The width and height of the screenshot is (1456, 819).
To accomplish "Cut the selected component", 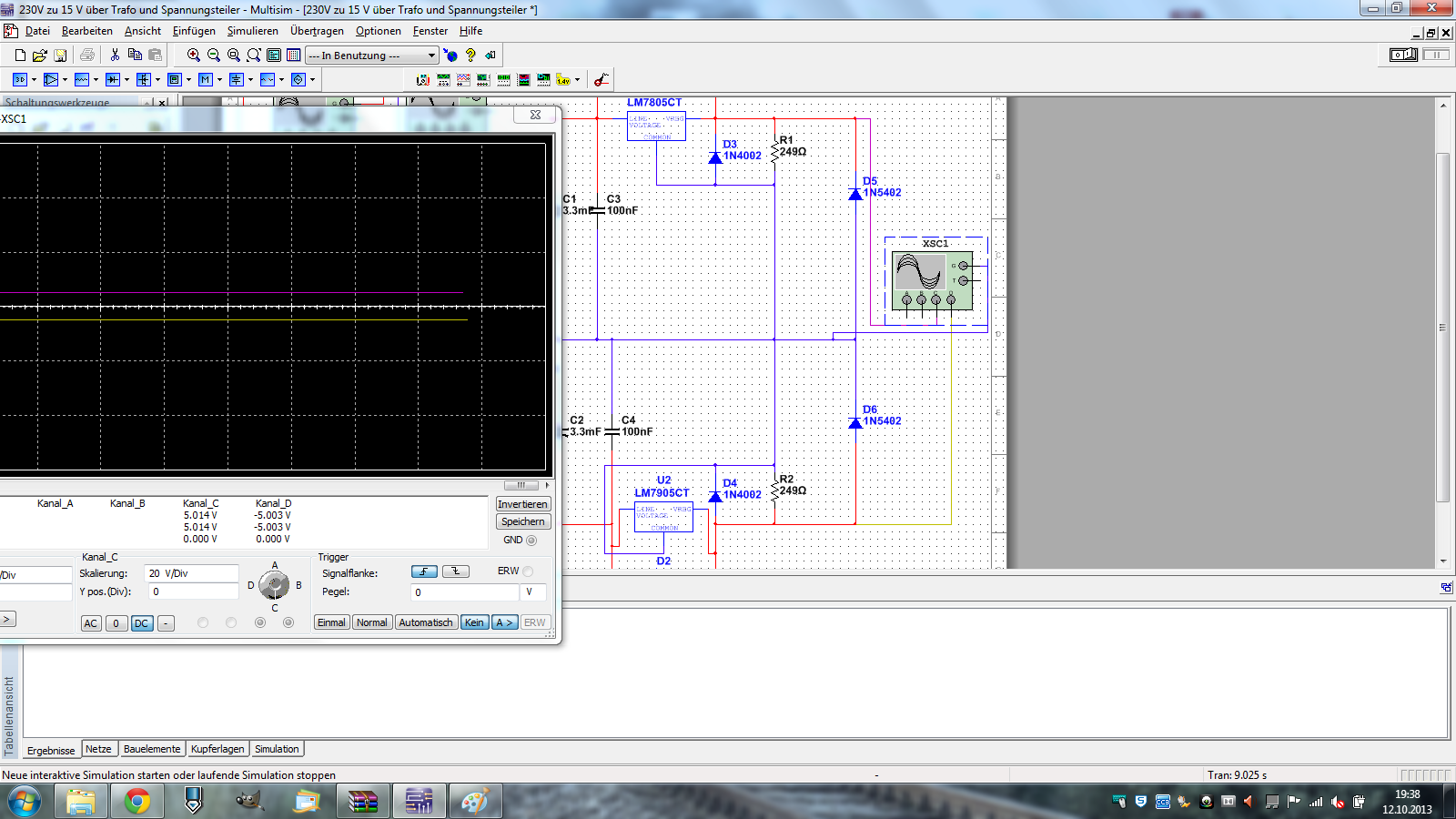I will pos(116,56).
